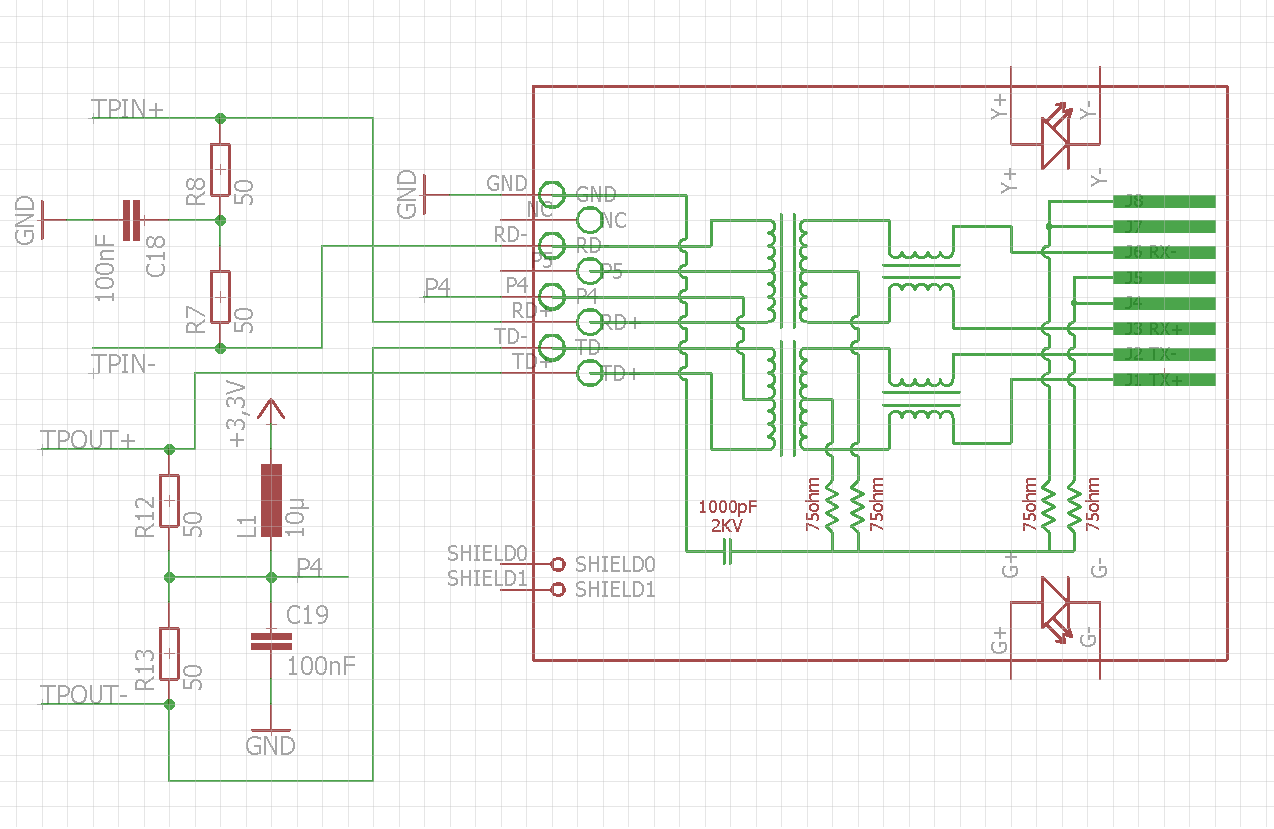Click the L1 name label
The image size is (1274, 829).
tap(247, 526)
